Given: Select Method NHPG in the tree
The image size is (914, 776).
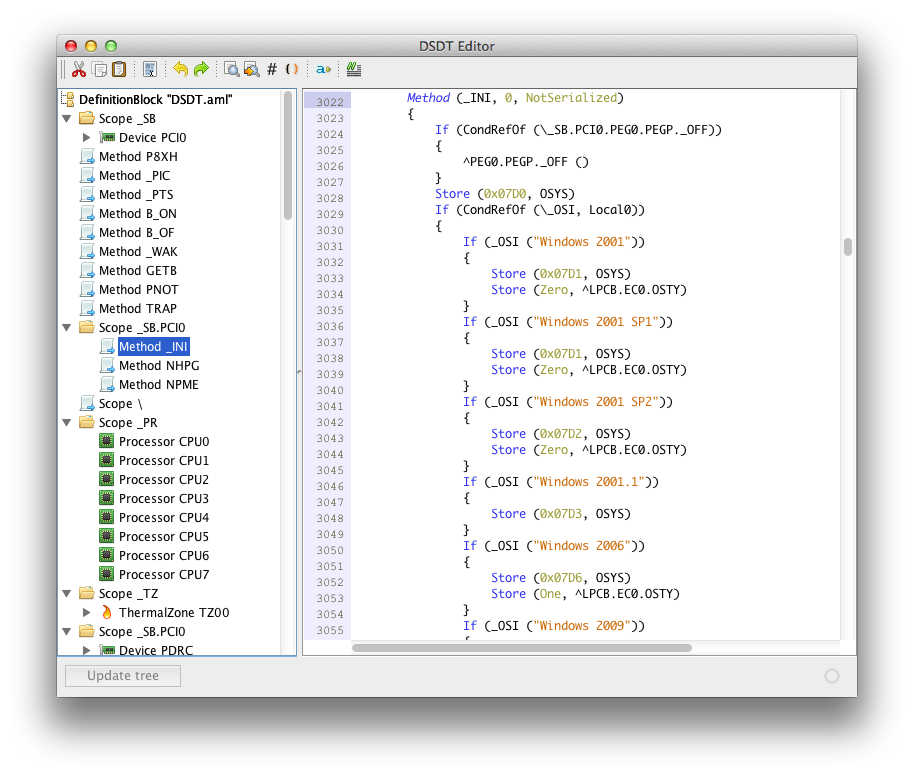Looking at the screenshot, I should (158, 365).
